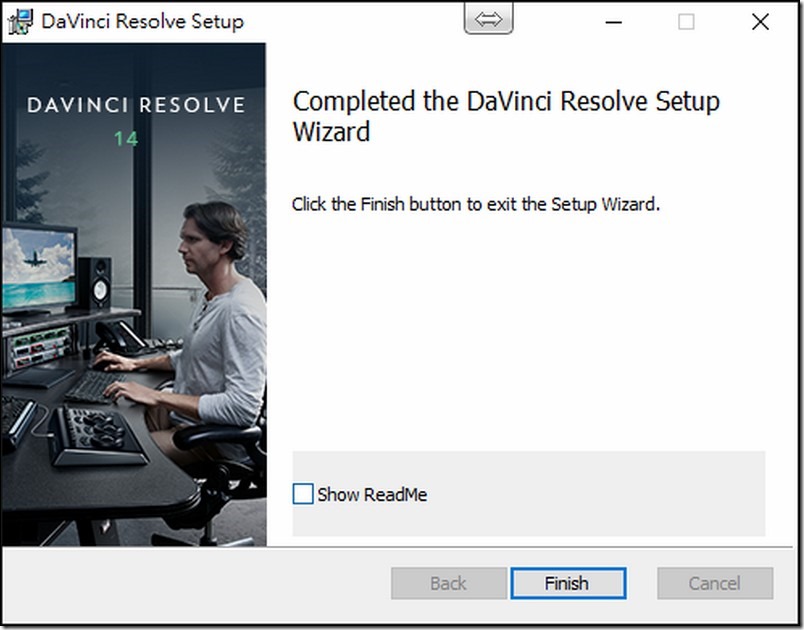Click the studio speaker in banner image
804x630 pixels.
click(94, 284)
